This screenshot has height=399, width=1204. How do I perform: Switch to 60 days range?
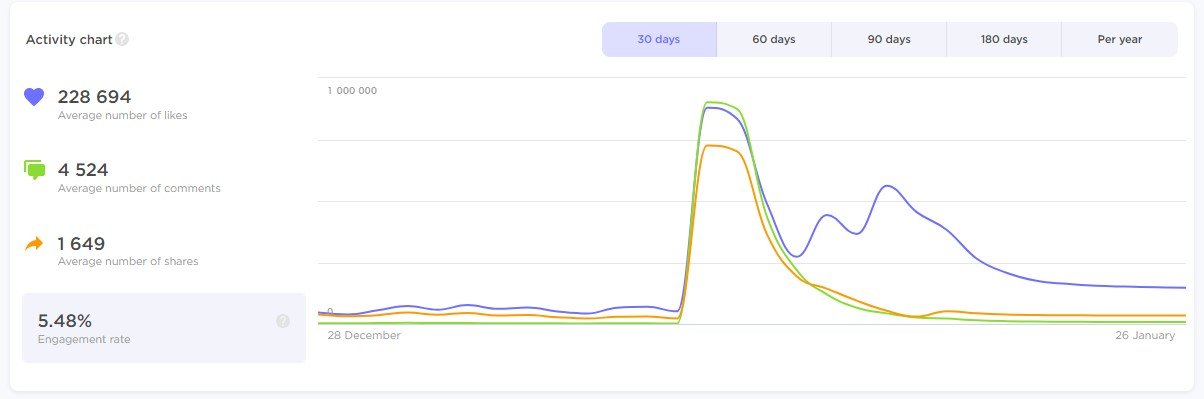pos(774,40)
